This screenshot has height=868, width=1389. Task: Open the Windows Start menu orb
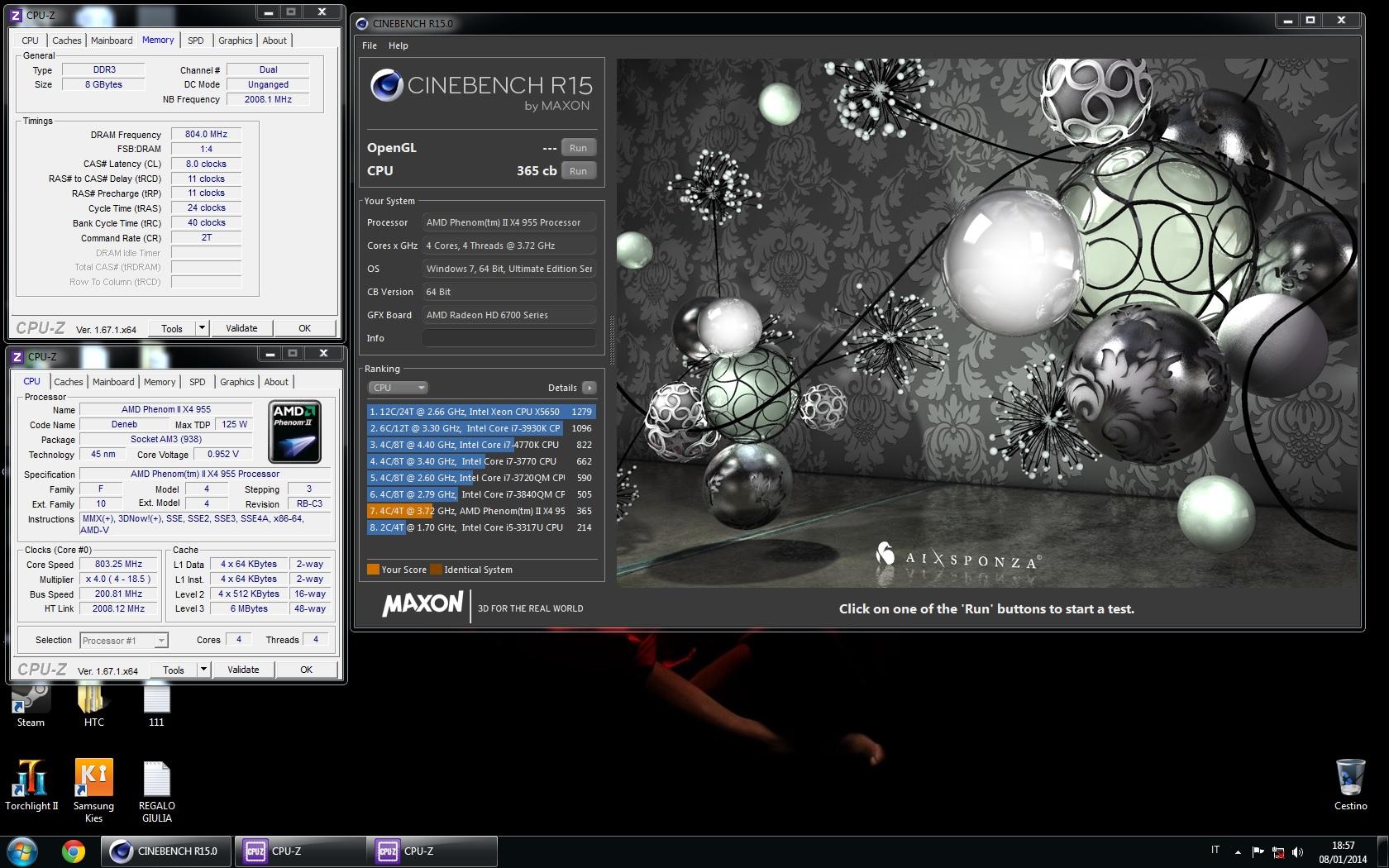point(21,851)
